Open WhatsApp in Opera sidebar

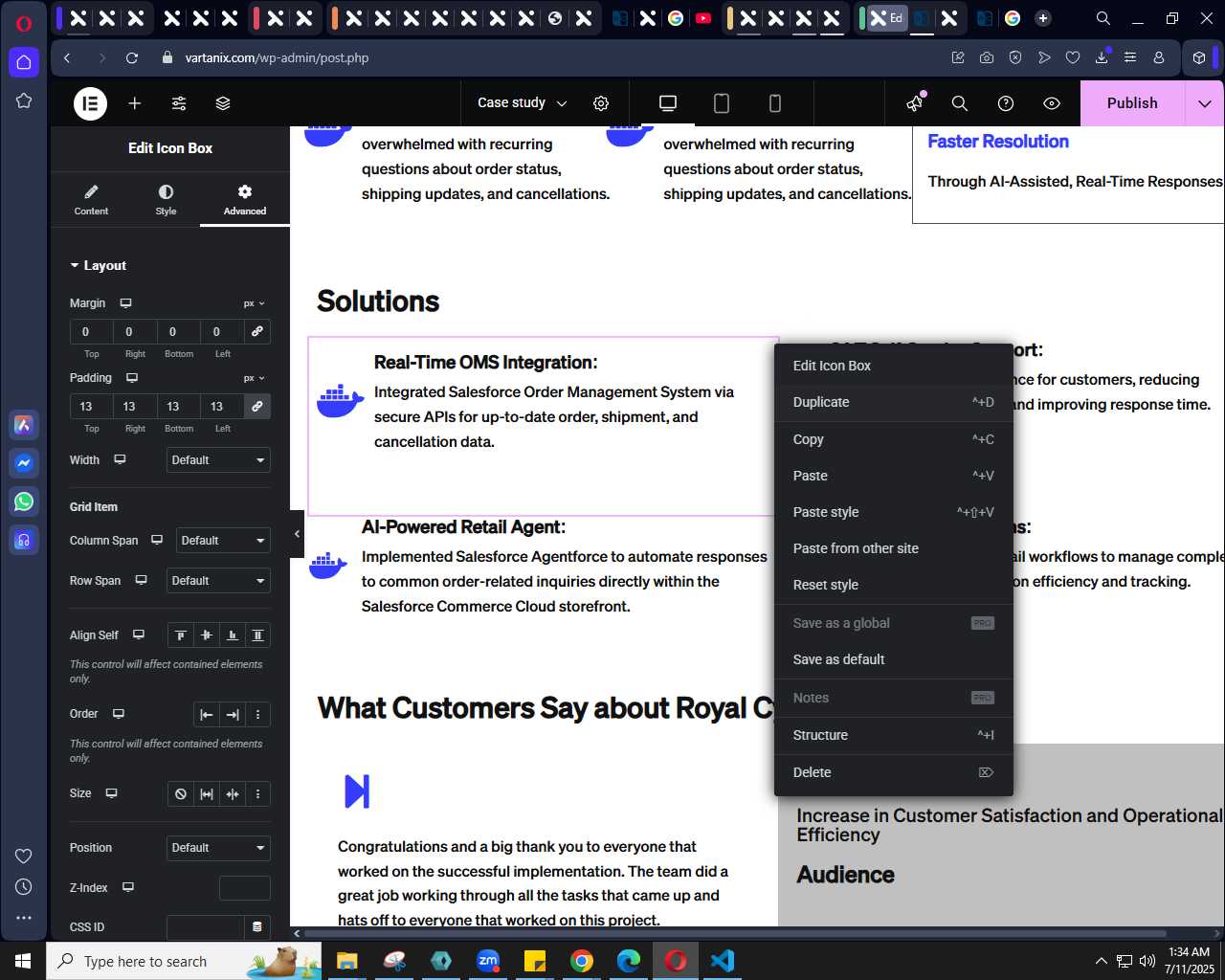point(24,501)
